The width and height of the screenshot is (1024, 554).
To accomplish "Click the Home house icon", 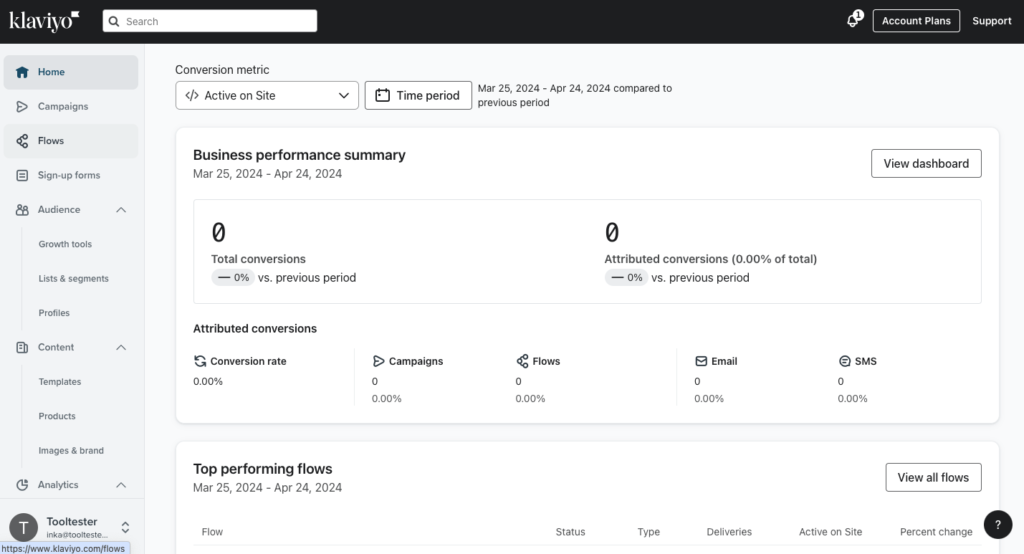I will pos(22,72).
